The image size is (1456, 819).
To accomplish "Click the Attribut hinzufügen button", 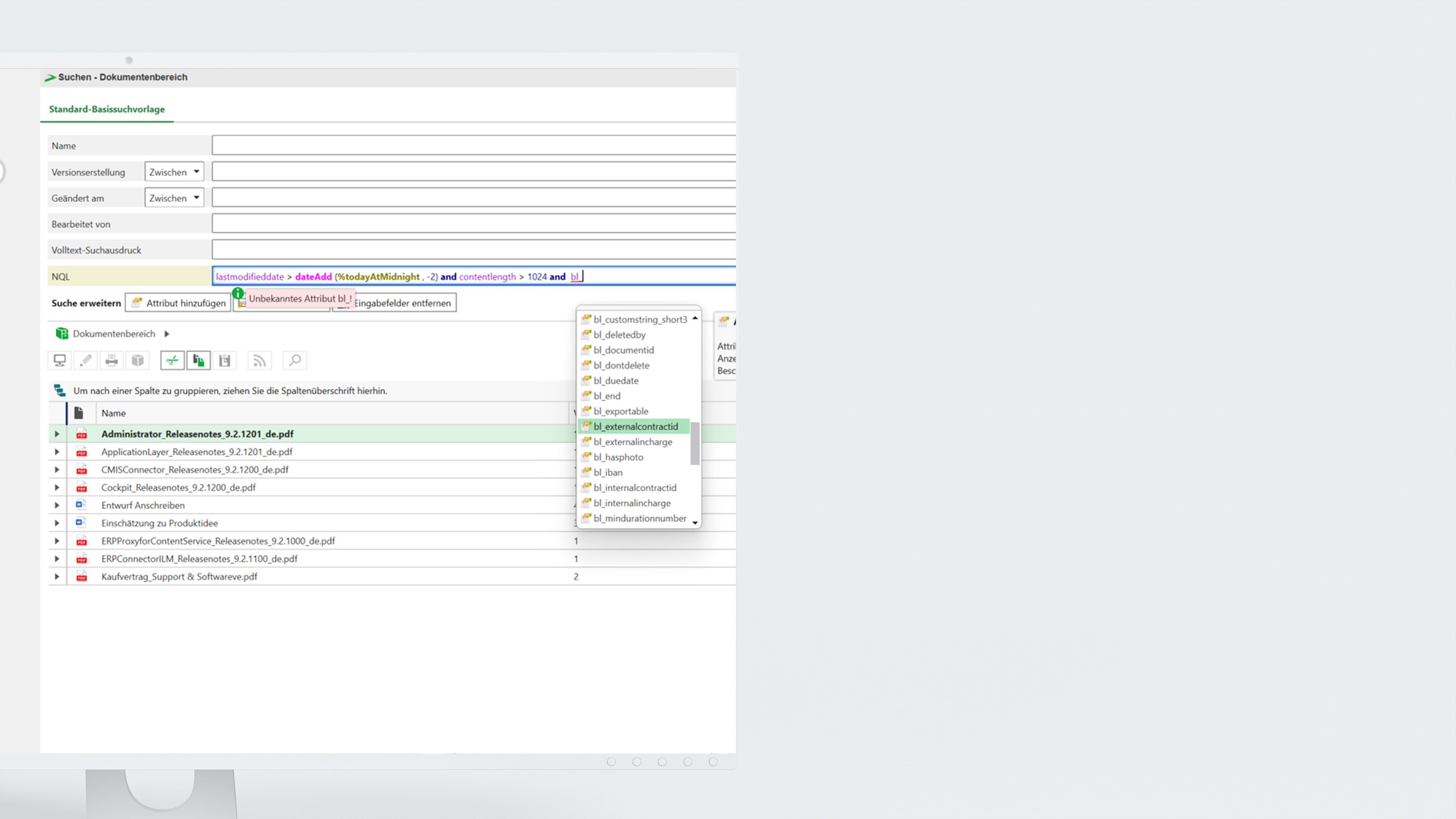I will (x=178, y=303).
